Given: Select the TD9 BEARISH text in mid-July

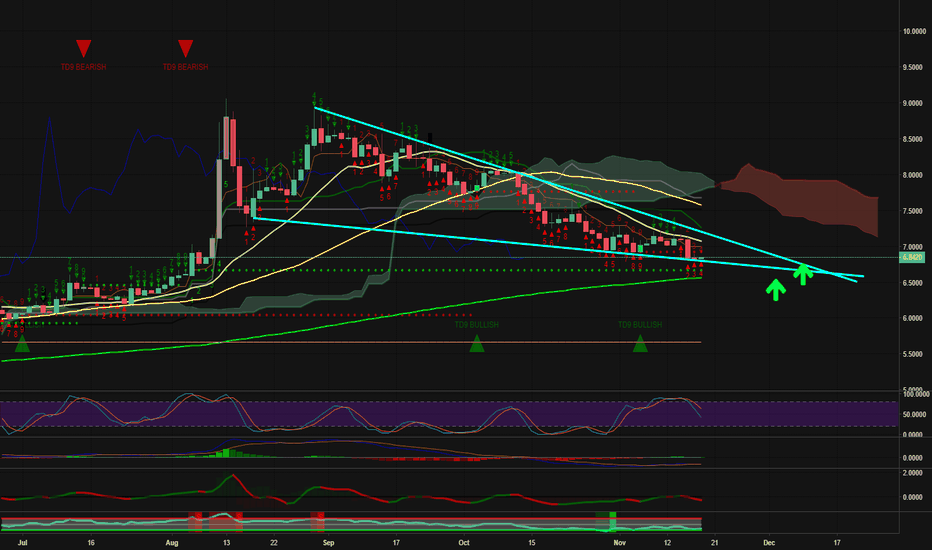Looking at the screenshot, I should point(83,67).
